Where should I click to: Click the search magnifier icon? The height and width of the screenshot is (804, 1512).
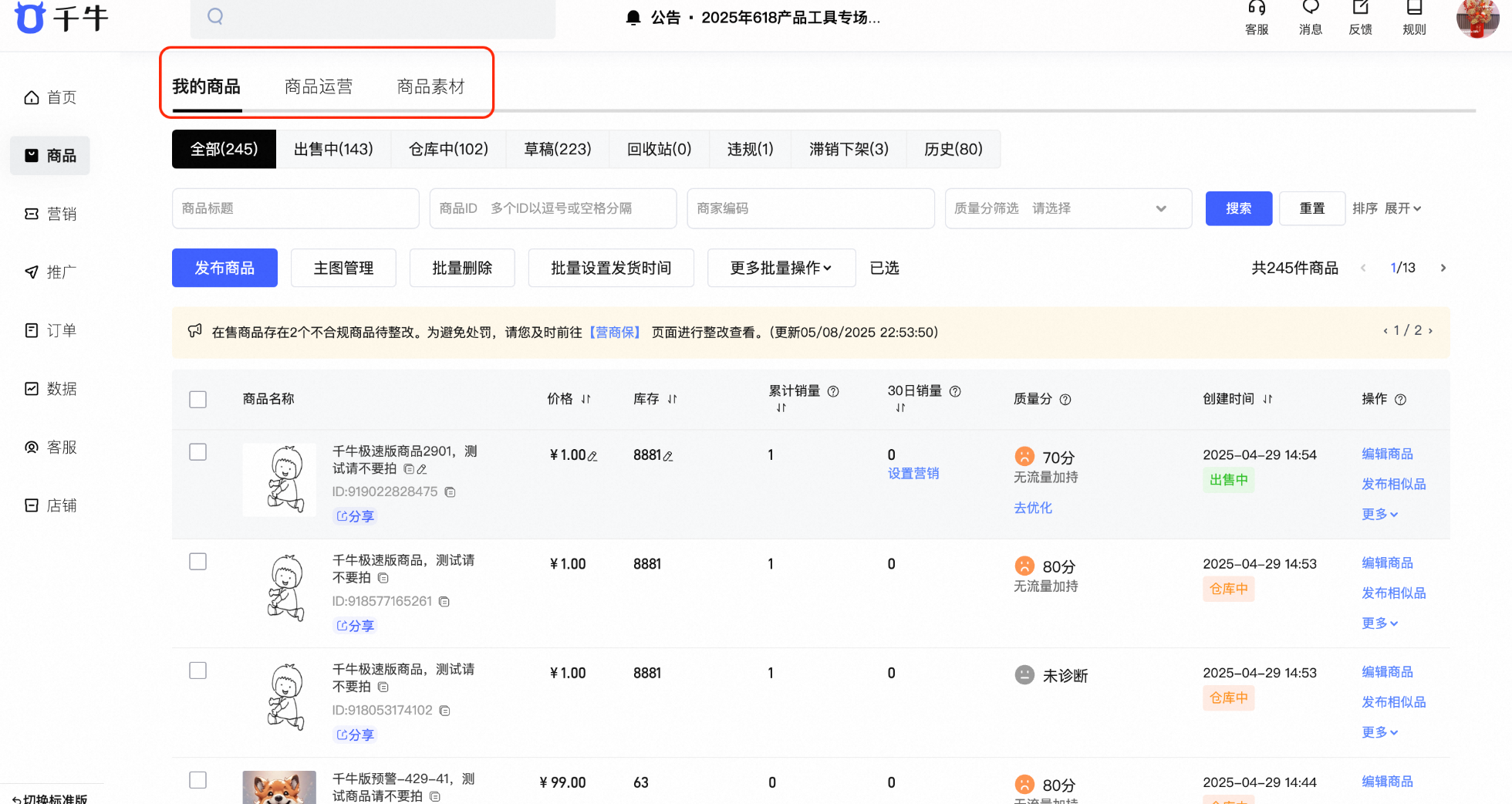point(215,16)
